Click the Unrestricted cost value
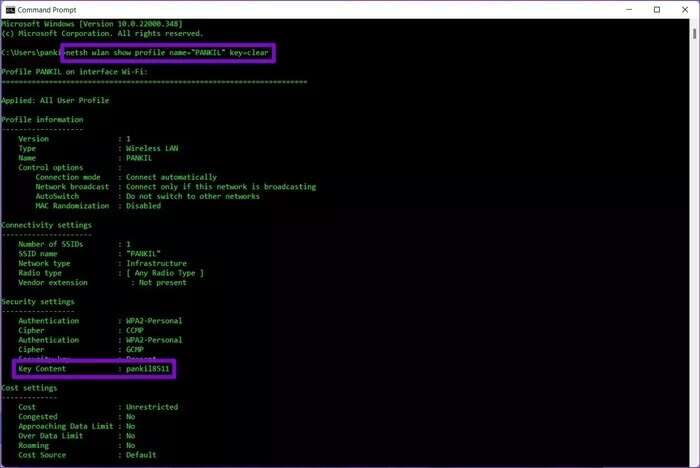The height and width of the screenshot is (468, 700). click(x=152, y=407)
